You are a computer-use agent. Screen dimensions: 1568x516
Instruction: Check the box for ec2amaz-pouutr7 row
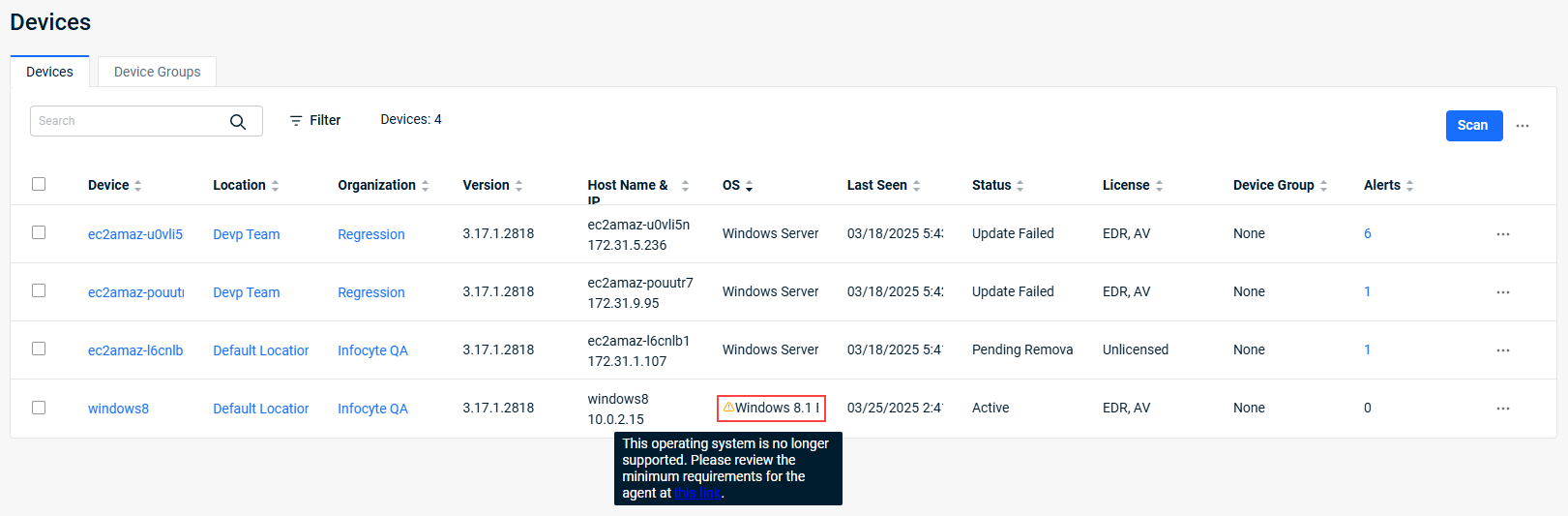click(x=39, y=290)
